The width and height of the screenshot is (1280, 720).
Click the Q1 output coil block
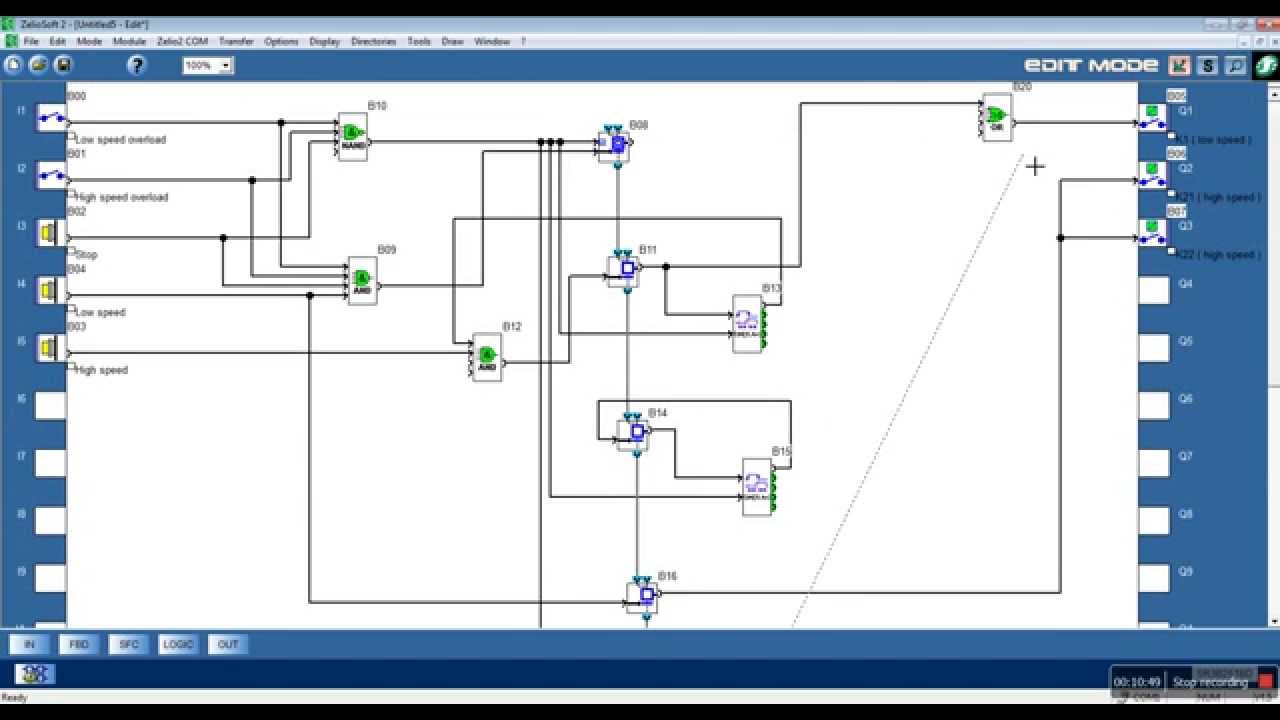(x=1154, y=118)
